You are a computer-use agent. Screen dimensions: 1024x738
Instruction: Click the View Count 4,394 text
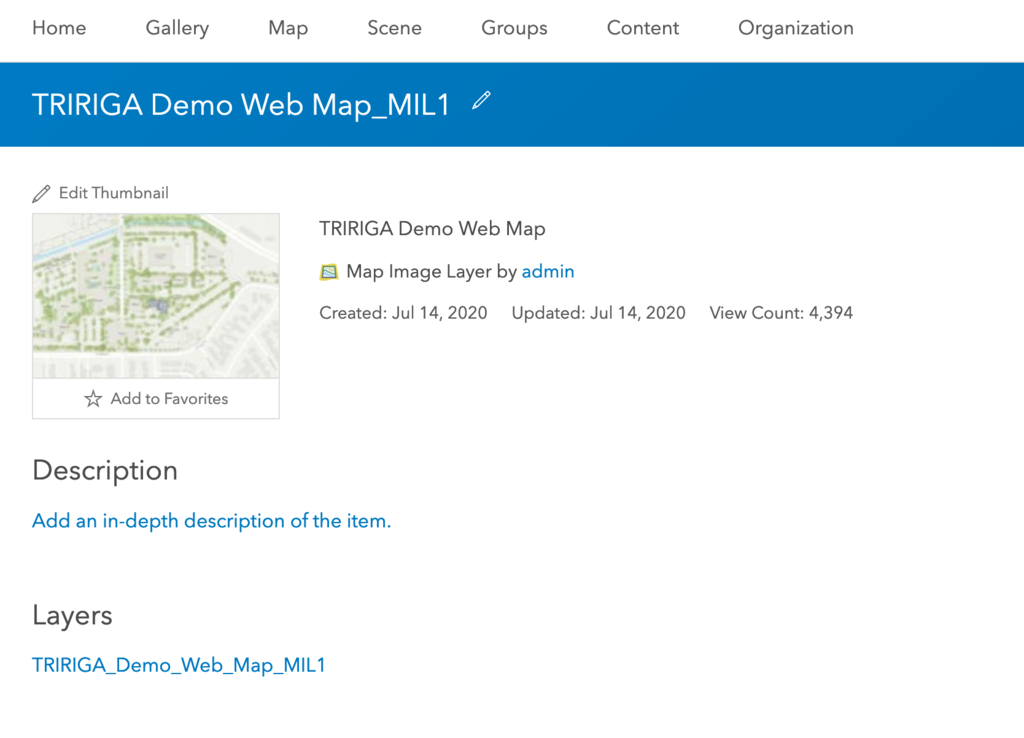(781, 313)
